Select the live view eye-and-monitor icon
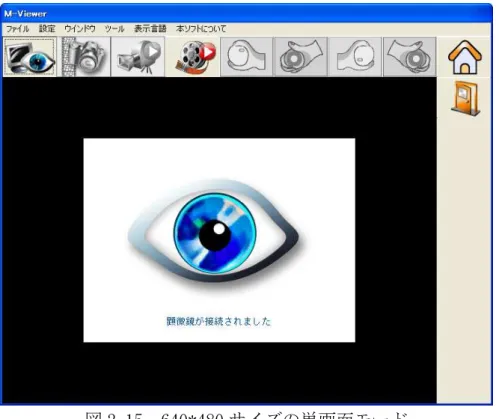Image resolution: width=499 pixels, height=419 pixels. tap(30, 57)
